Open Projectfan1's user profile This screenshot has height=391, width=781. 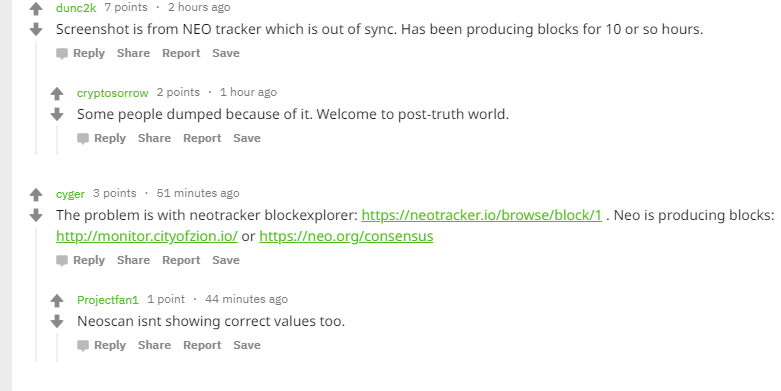pos(108,299)
